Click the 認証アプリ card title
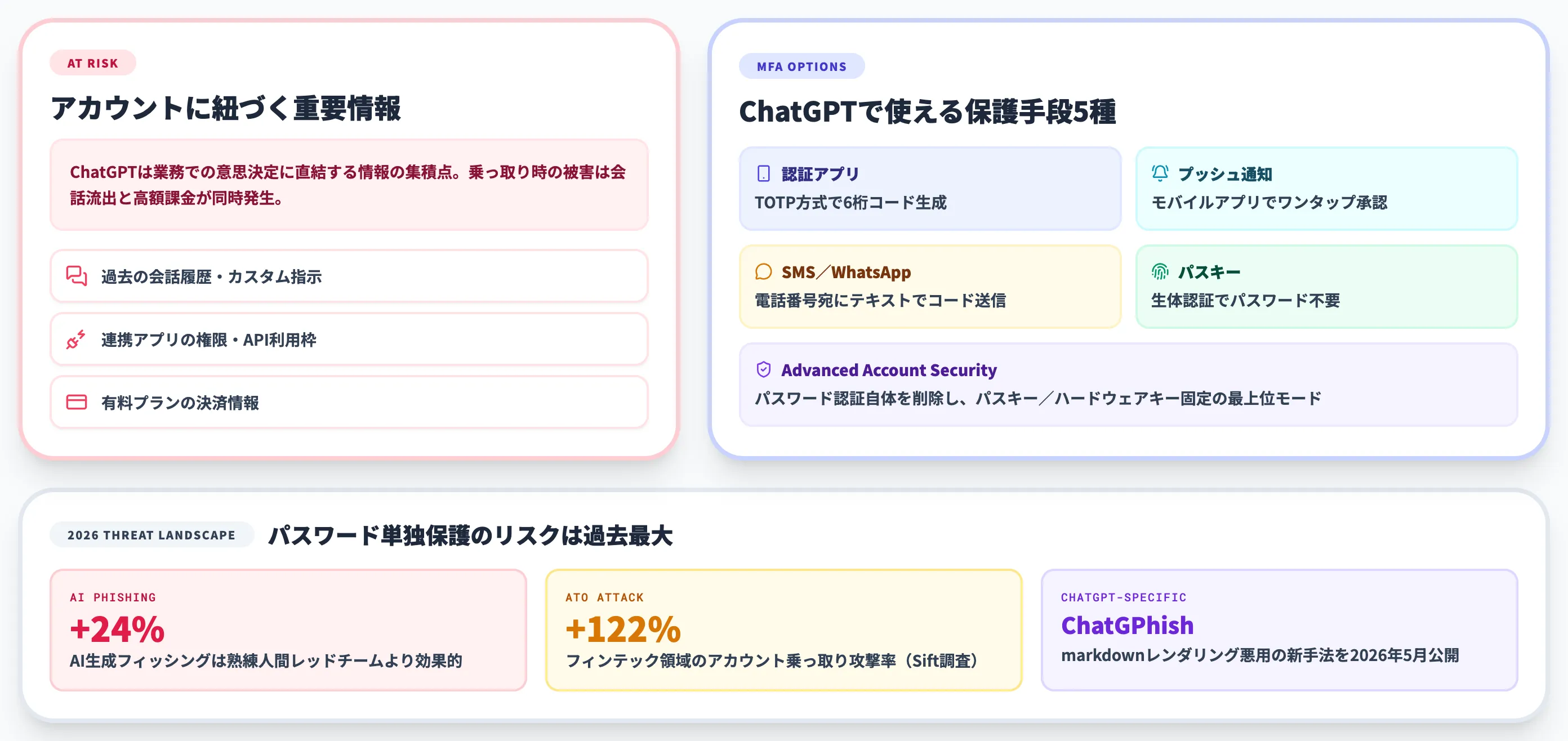 click(820, 175)
